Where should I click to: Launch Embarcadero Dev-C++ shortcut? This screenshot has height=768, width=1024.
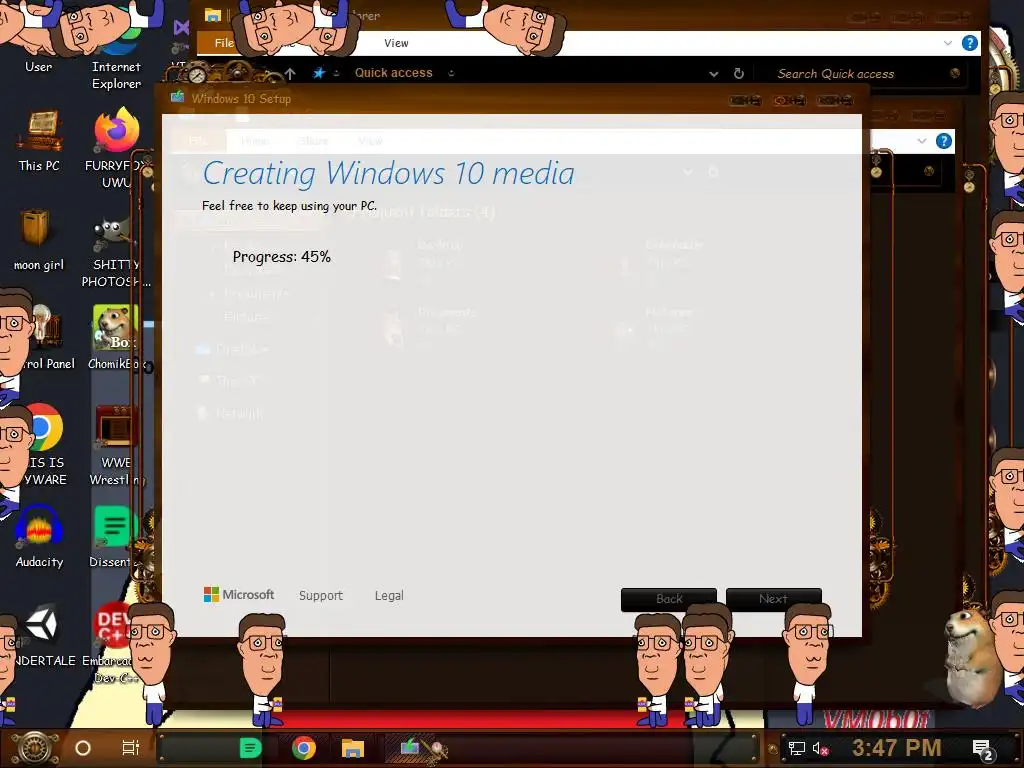click(112, 643)
